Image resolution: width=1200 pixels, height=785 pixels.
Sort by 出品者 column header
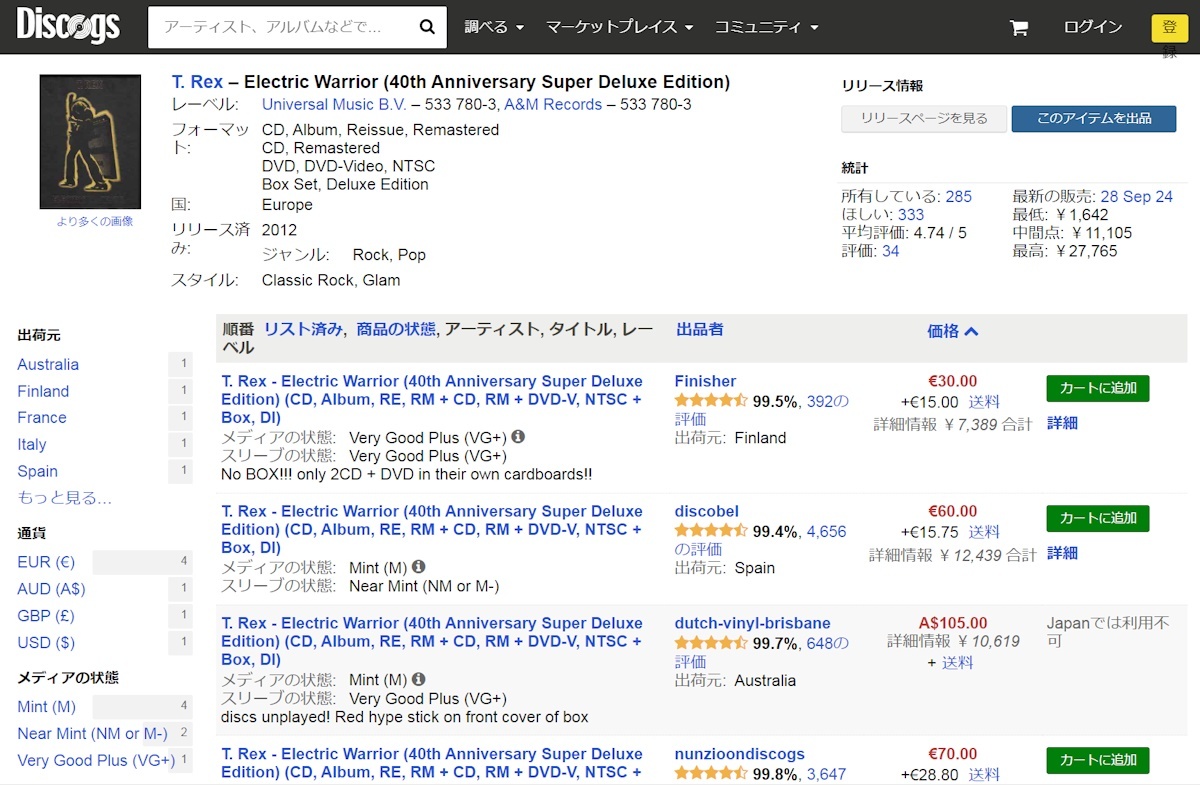click(700, 329)
